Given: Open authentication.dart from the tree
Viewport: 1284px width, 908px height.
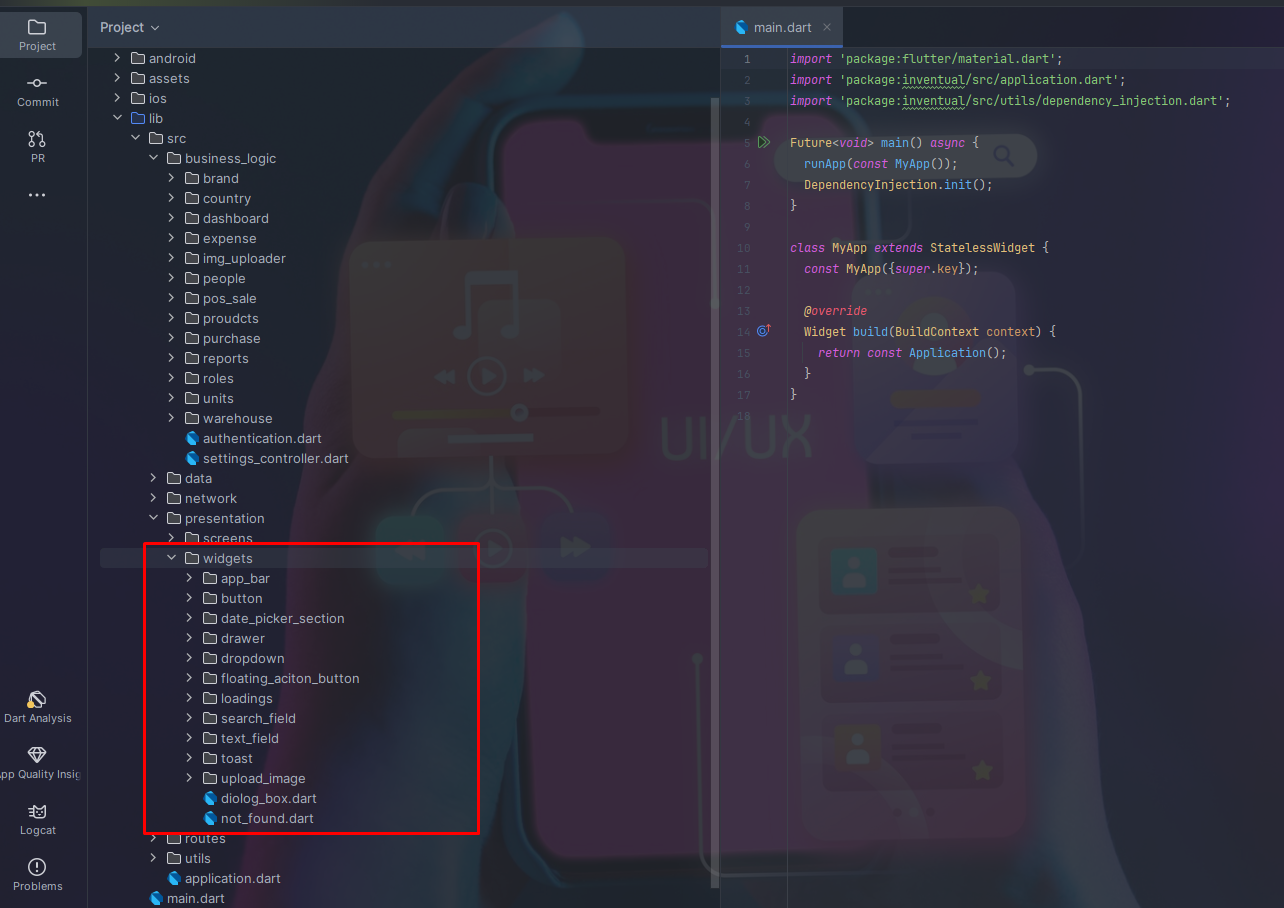Looking at the screenshot, I should (261, 438).
